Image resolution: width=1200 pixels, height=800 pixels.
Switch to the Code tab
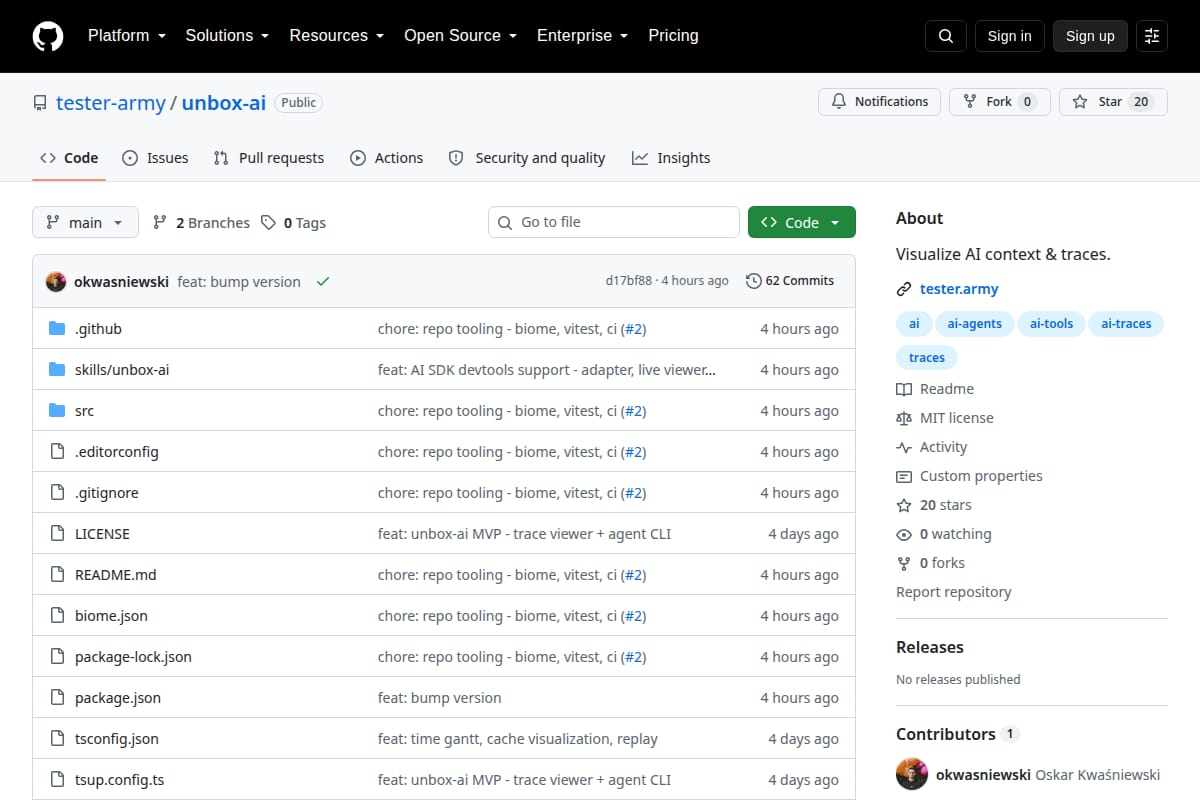click(x=69, y=158)
